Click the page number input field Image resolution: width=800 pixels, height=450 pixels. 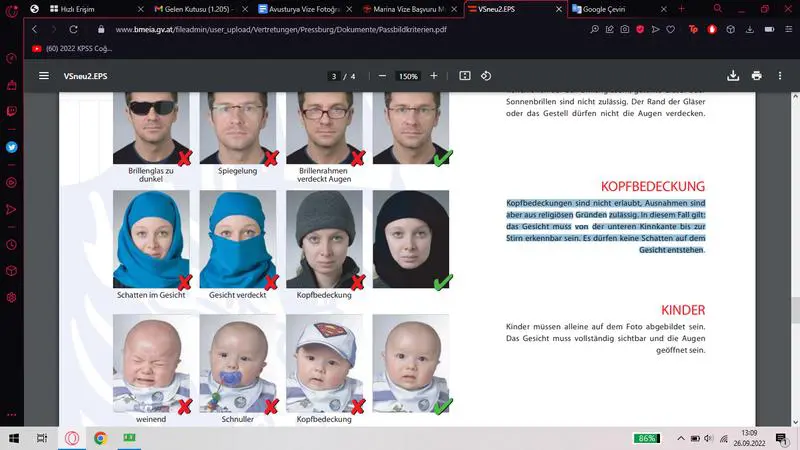click(333, 76)
